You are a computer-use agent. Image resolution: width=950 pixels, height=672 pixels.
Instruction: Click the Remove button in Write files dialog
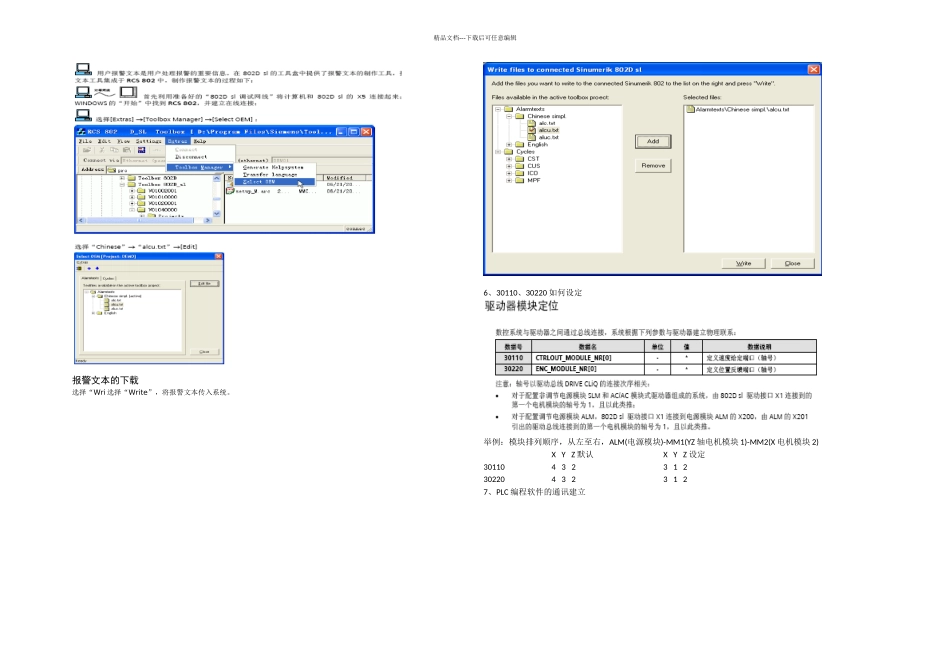[653, 165]
